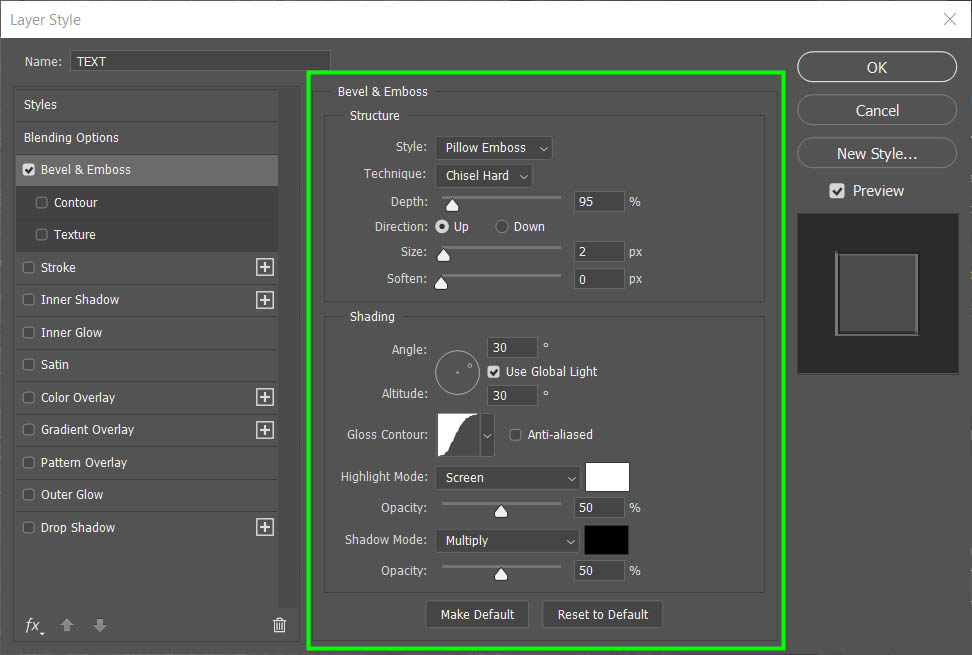Move effect down with the down arrow
Screen dimensions: 972x655
[x=100, y=625]
